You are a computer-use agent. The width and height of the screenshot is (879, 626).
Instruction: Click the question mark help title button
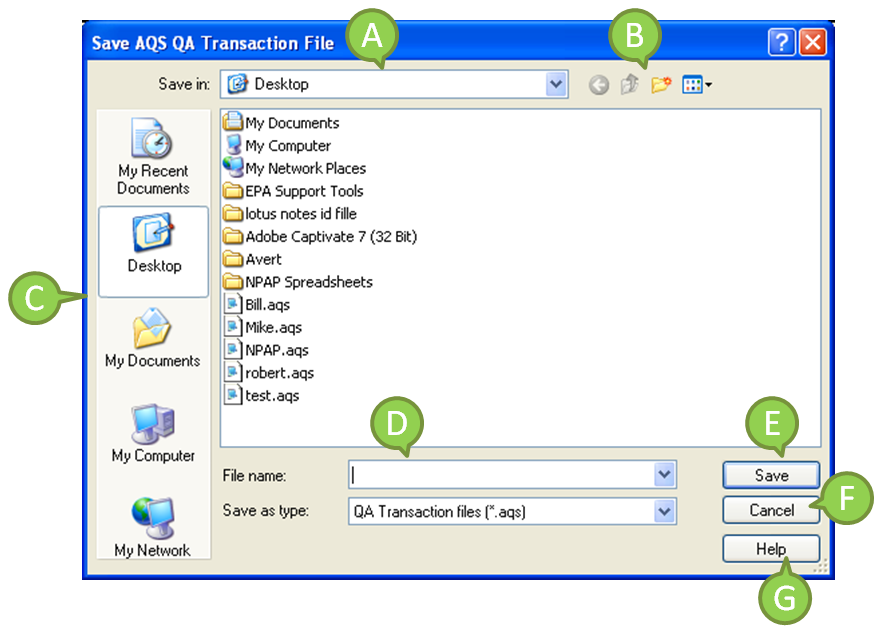pyautogui.click(x=782, y=43)
